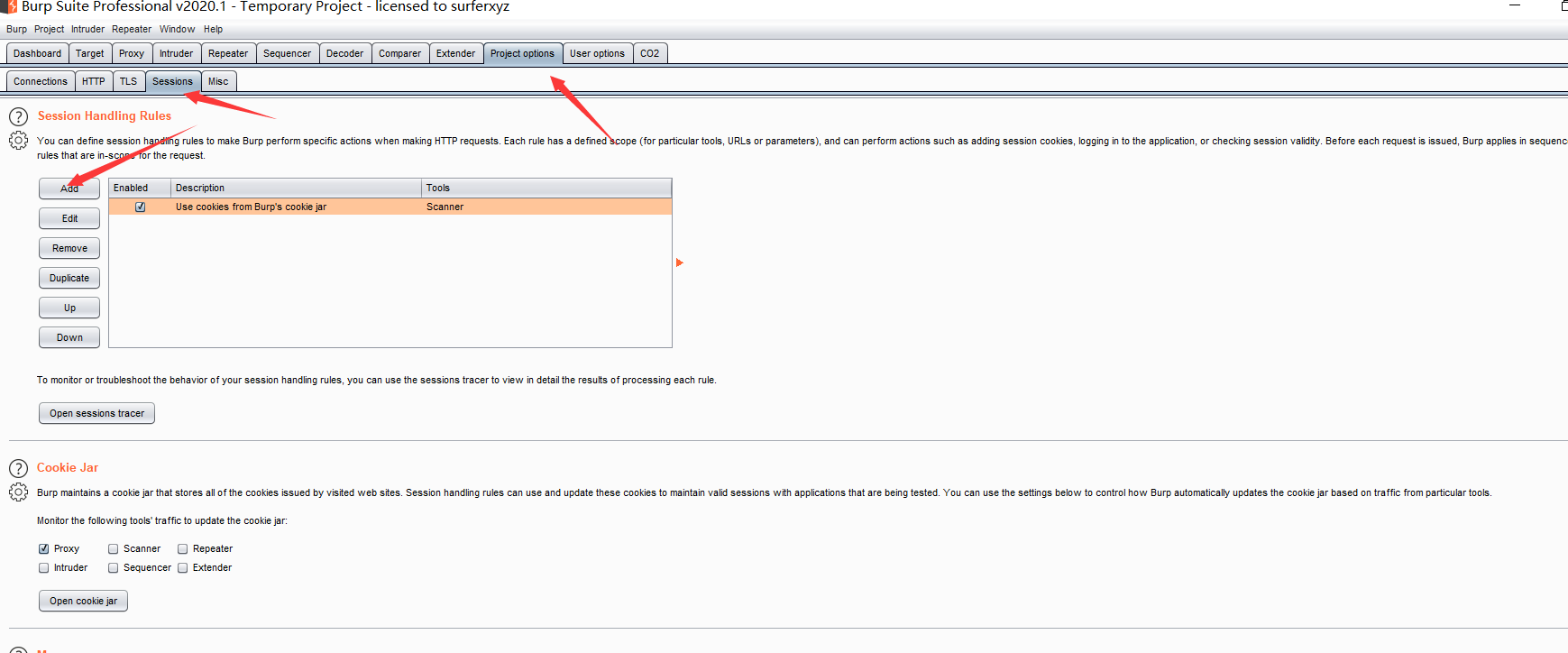Open settings gear for Session Handling Rules
This screenshot has height=653, width=1568.
pyautogui.click(x=18, y=141)
